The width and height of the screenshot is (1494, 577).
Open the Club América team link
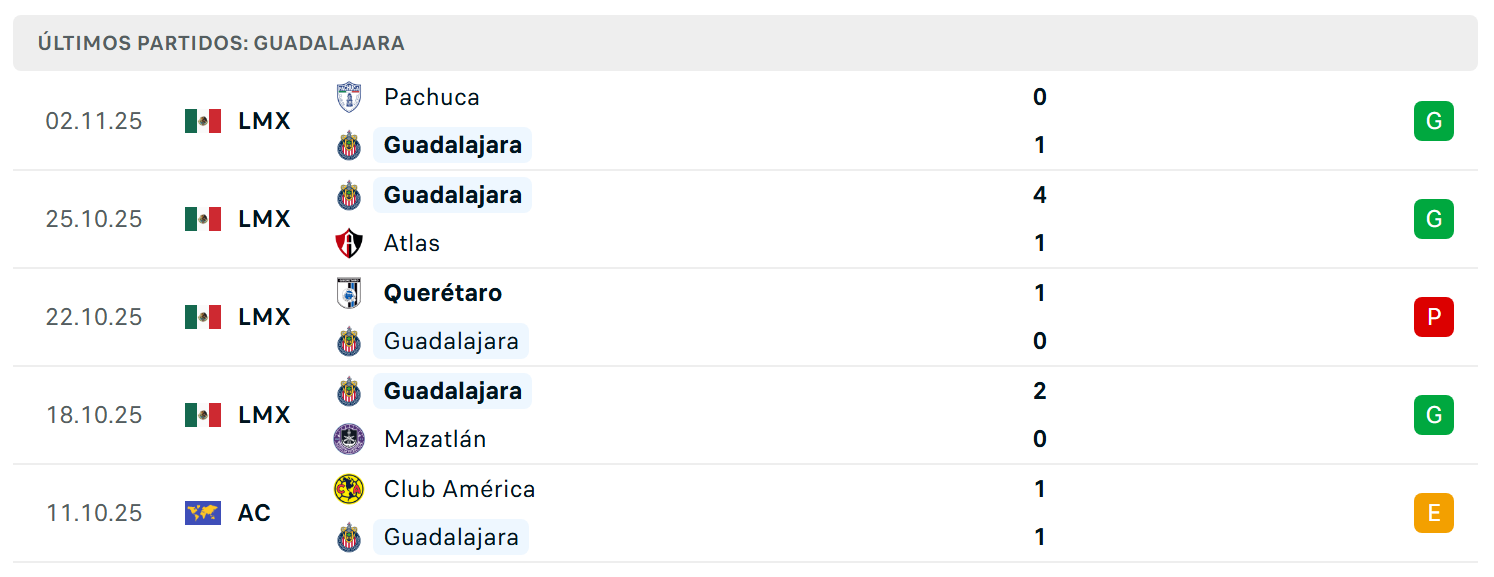(459, 489)
